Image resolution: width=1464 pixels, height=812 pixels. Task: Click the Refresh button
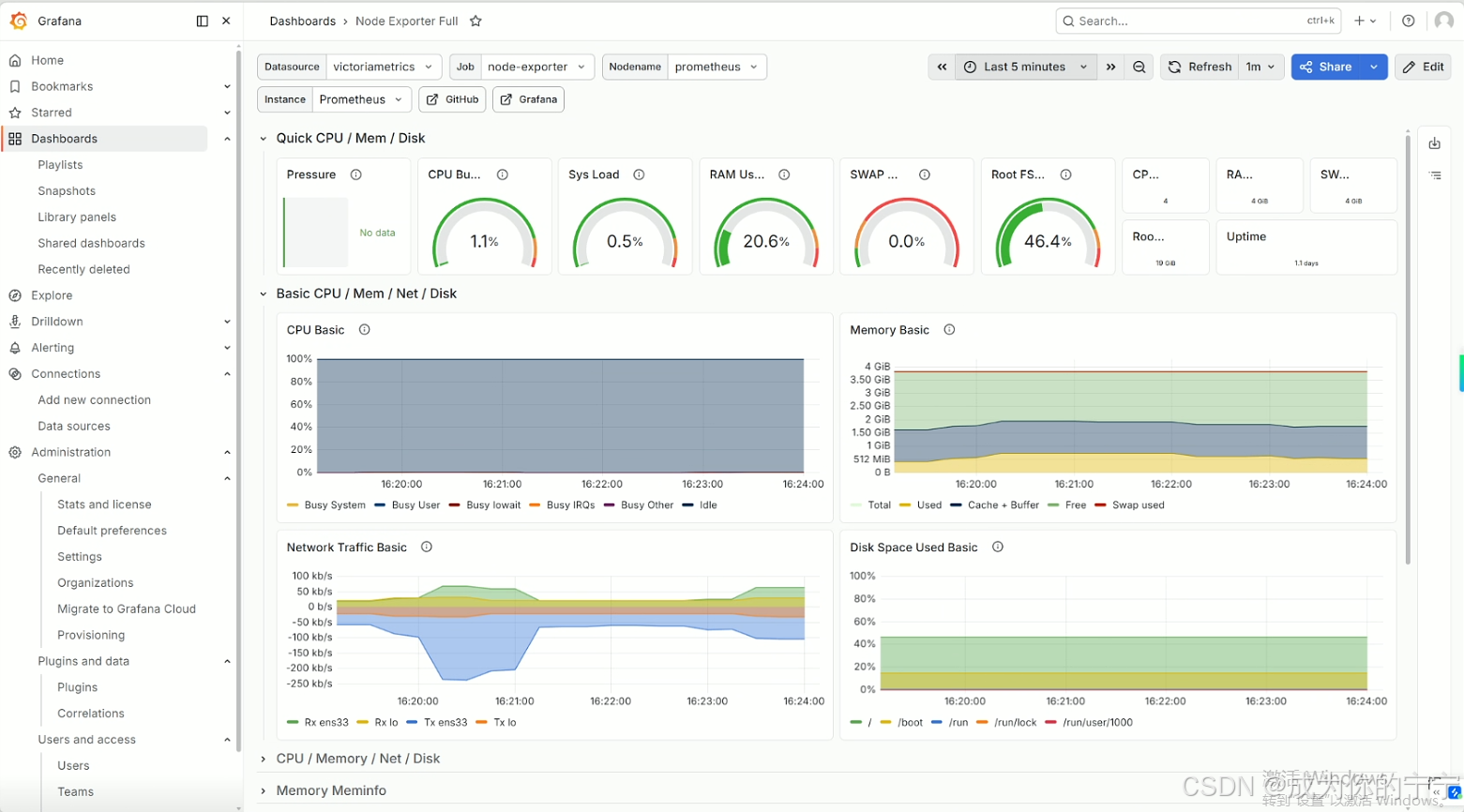[x=1200, y=67]
